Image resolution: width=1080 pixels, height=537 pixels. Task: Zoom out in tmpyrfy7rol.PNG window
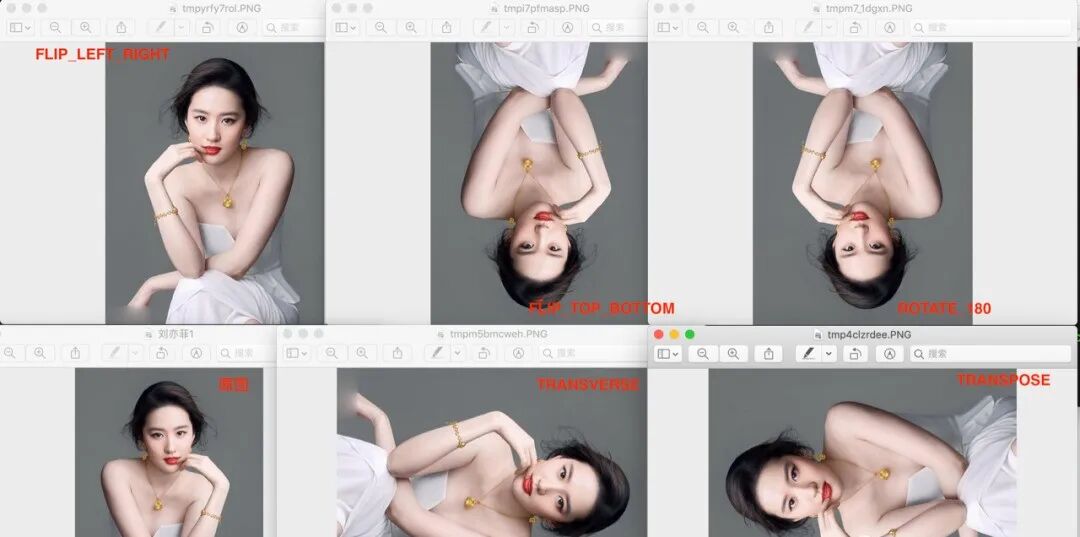coord(55,28)
